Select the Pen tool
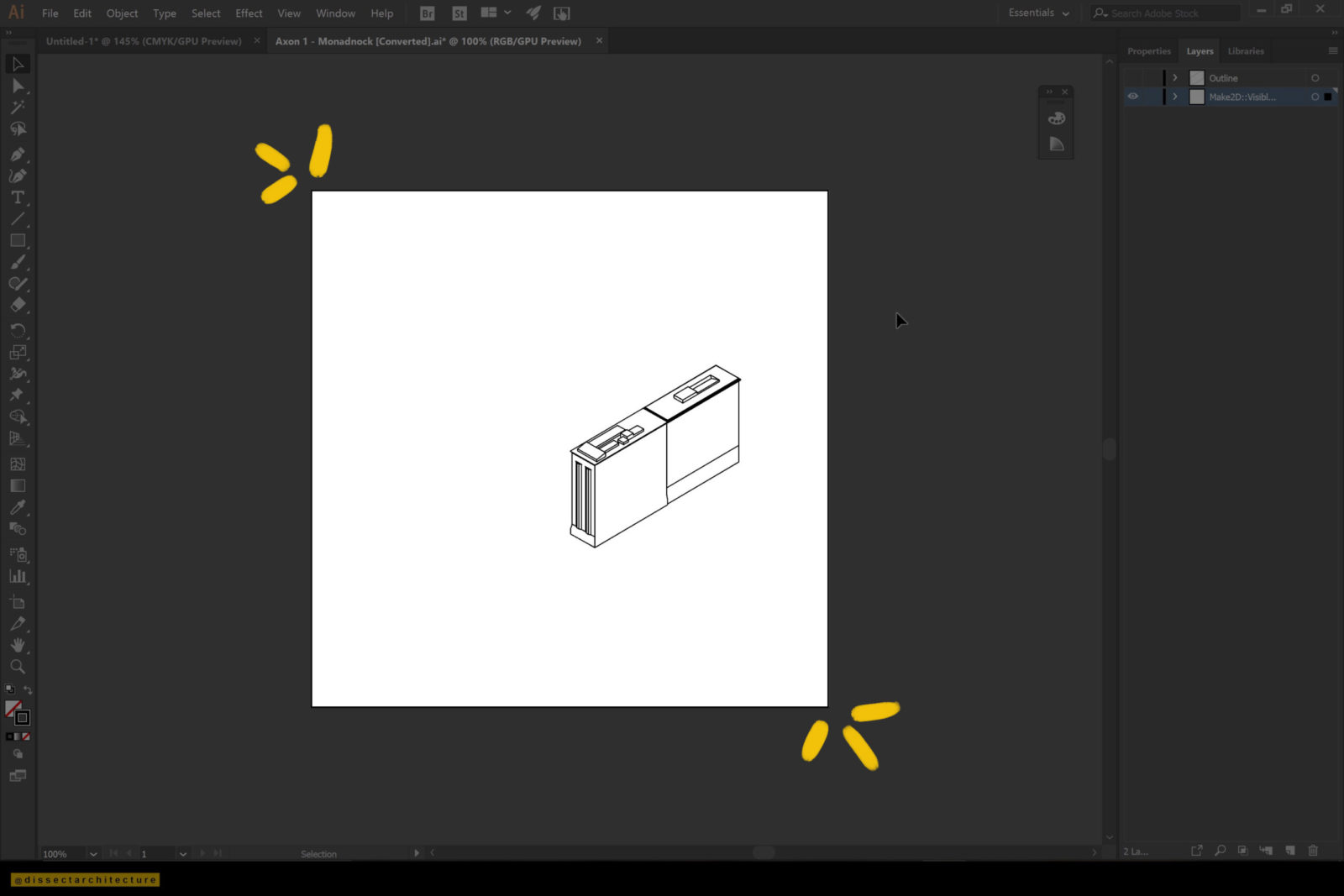Image resolution: width=1344 pixels, height=896 pixels. (x=18, y=155)
